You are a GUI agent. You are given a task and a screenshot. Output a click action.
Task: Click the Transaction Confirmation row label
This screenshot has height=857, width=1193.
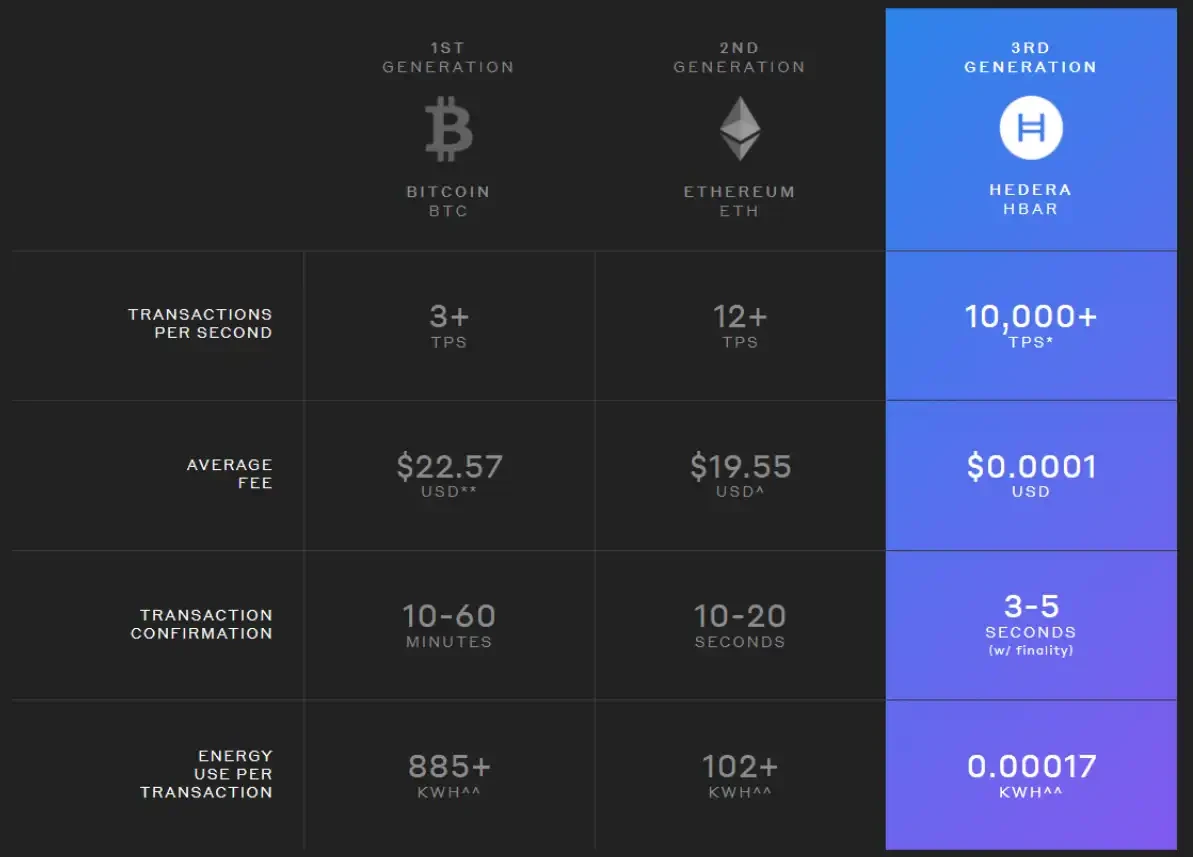(x=202, y=624)
